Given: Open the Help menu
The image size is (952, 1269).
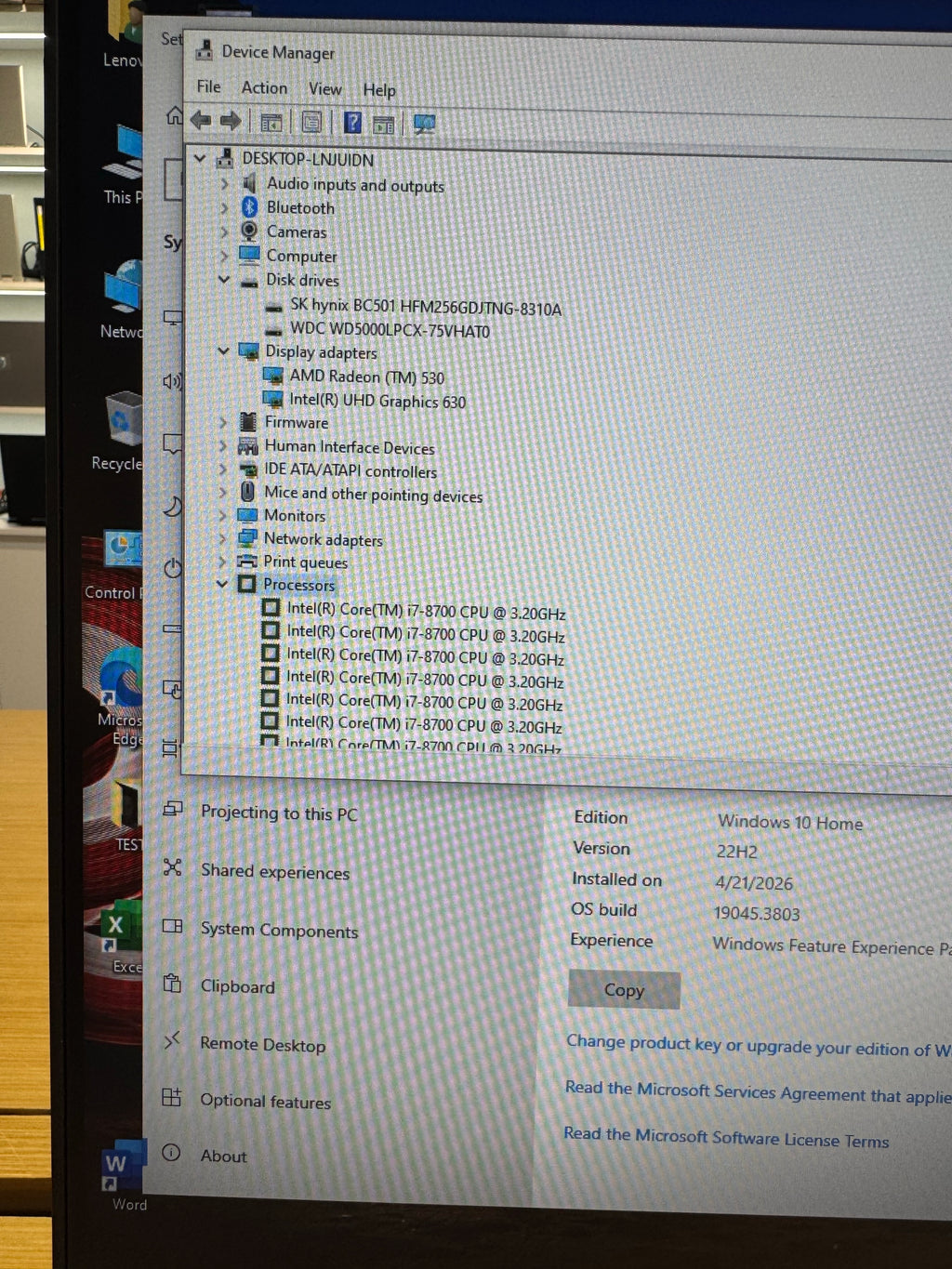Looking at the screenshot, I should 378,90.
